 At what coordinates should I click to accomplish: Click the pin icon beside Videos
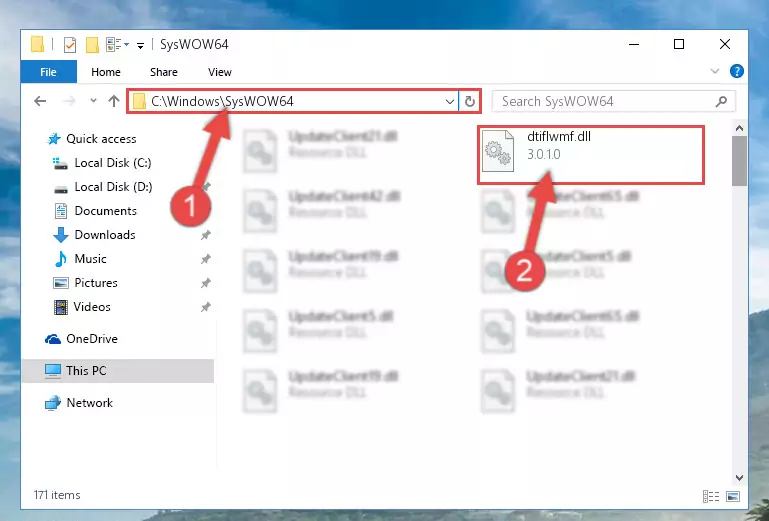[x=205, y=307]
